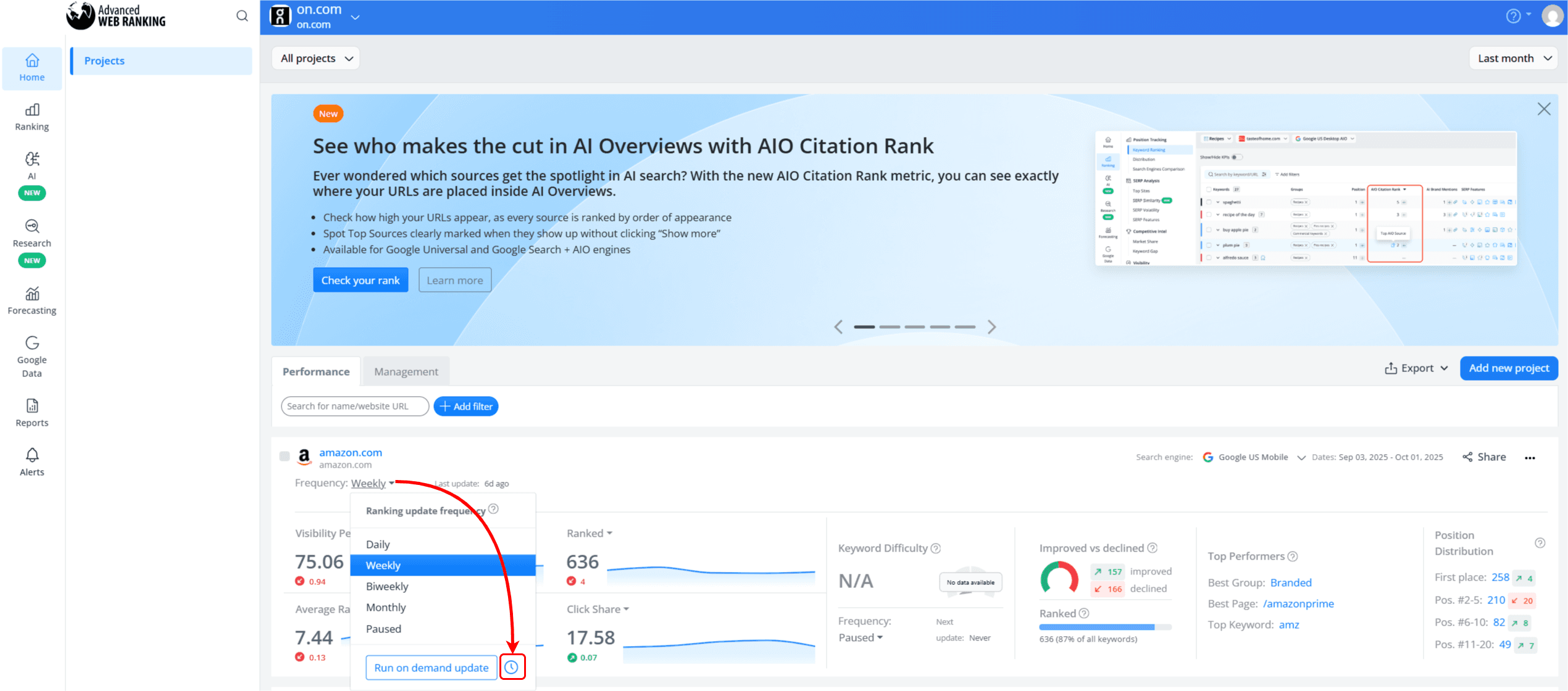
Task: Open the Click Share metric dropdown
Action: tap(598, 609)
